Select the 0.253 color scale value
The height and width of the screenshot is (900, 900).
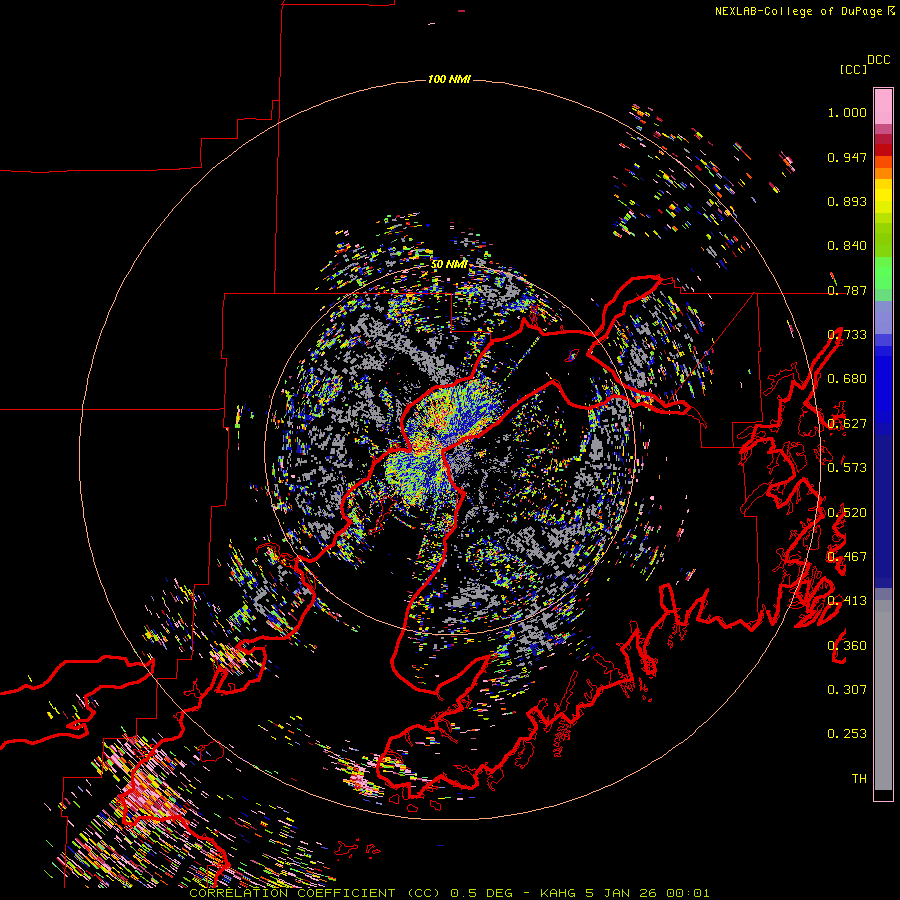click(x=847, y=734)
